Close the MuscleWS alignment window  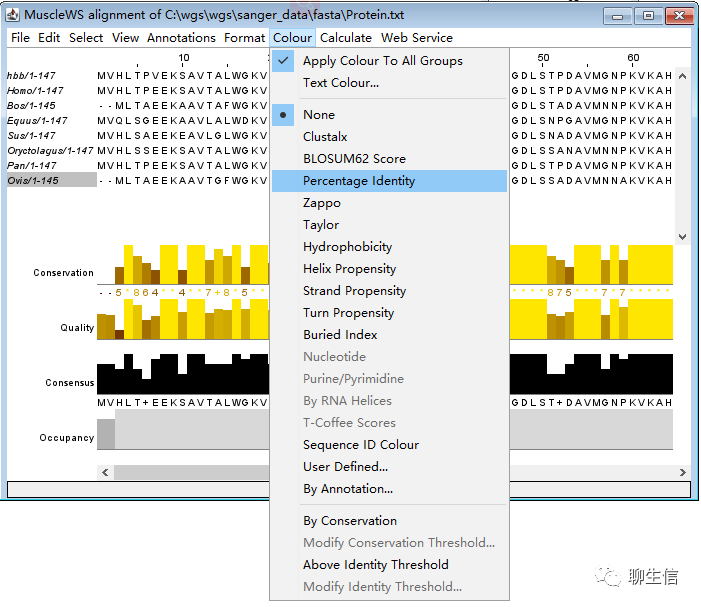679,16
